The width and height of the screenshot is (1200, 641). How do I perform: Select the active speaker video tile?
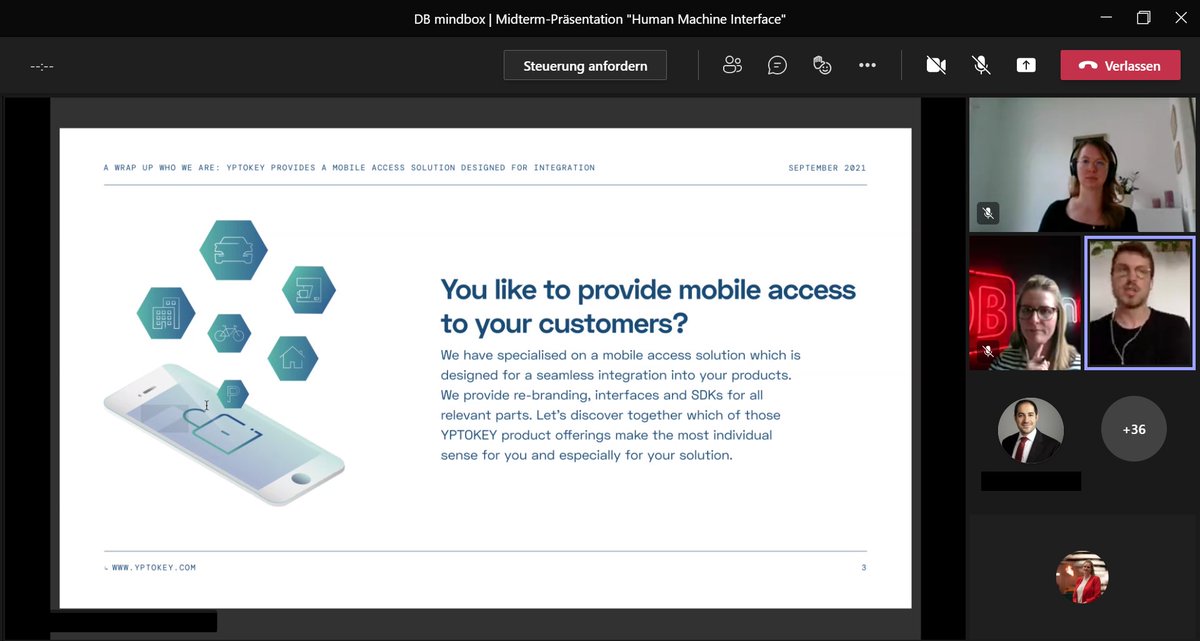coord(1140,303)
